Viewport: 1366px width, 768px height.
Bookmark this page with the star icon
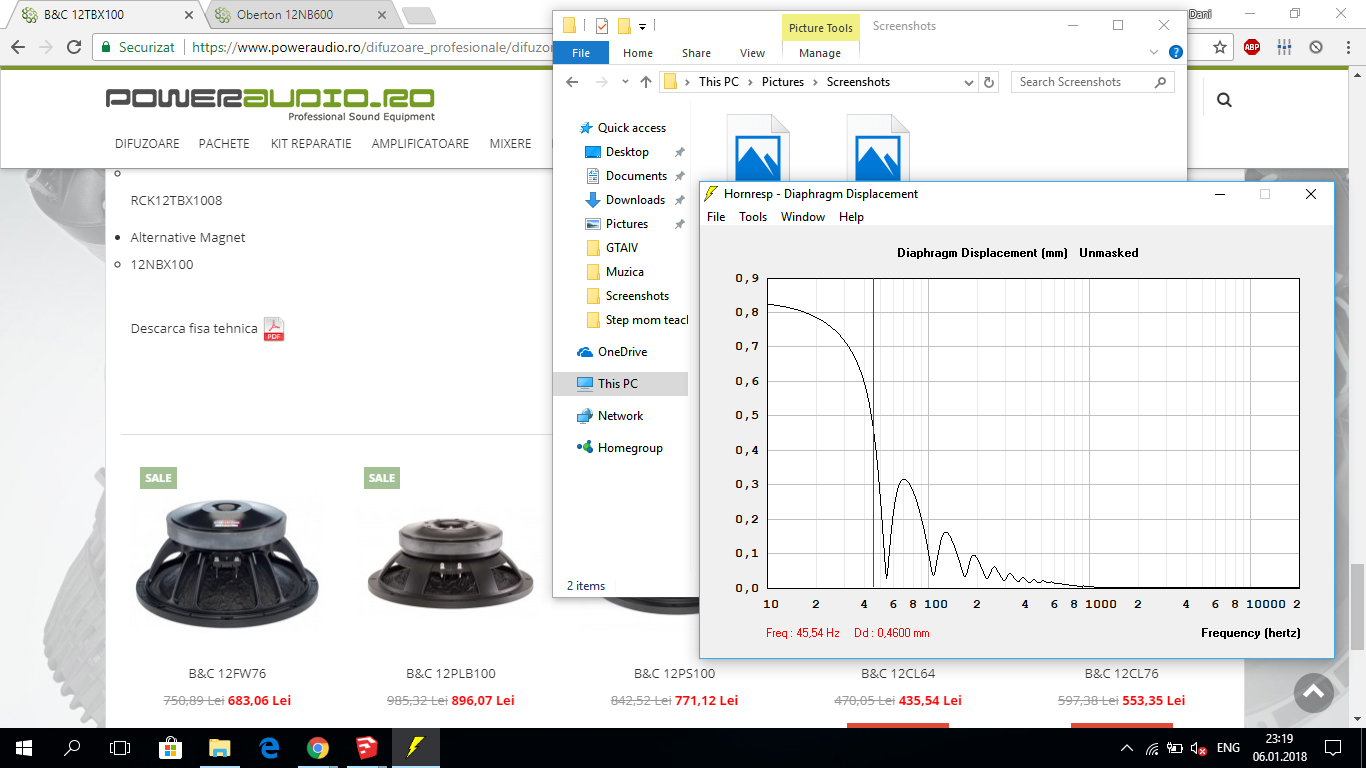[x=1220, y=47]
